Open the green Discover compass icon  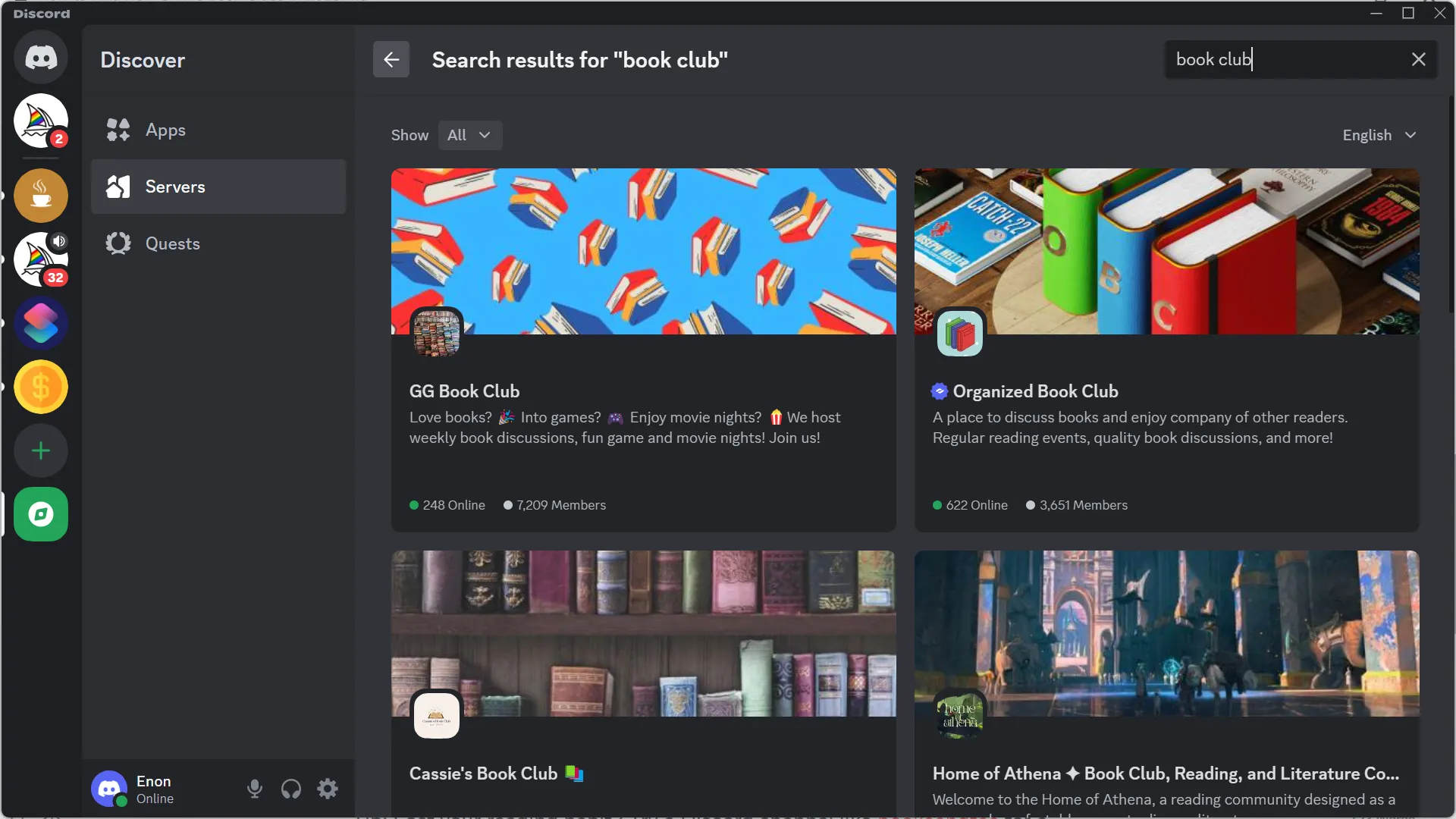[x=41, y=514]
